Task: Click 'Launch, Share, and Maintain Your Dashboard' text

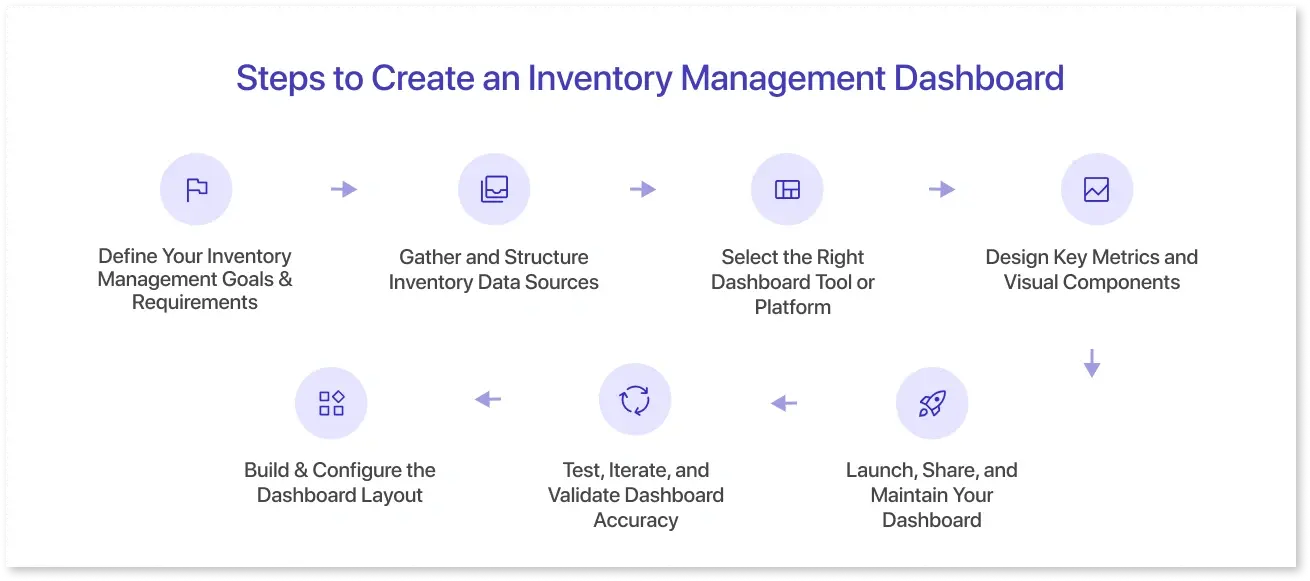Action: point(932,495)
